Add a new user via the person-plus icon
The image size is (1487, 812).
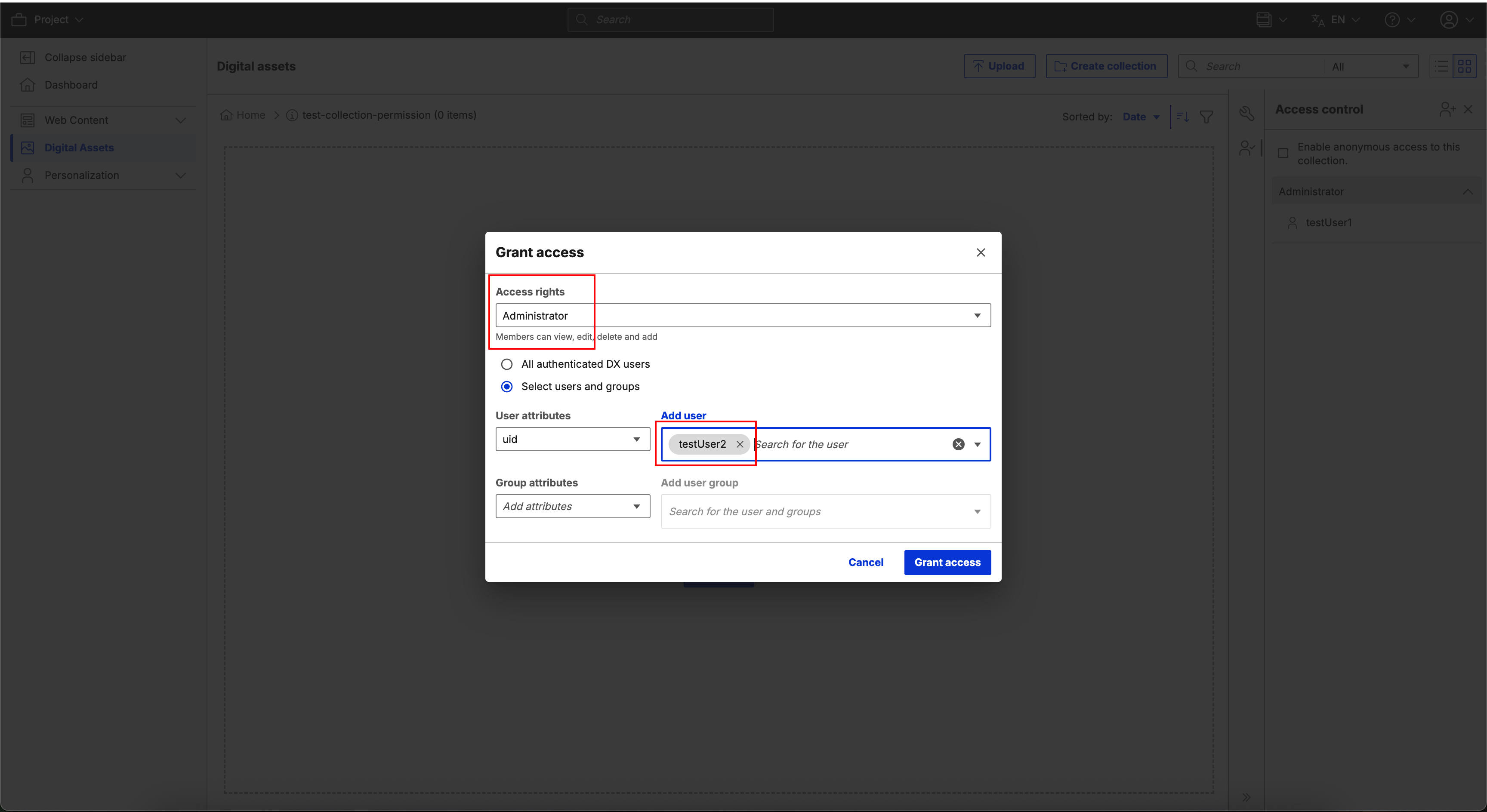click(1447, 109)
